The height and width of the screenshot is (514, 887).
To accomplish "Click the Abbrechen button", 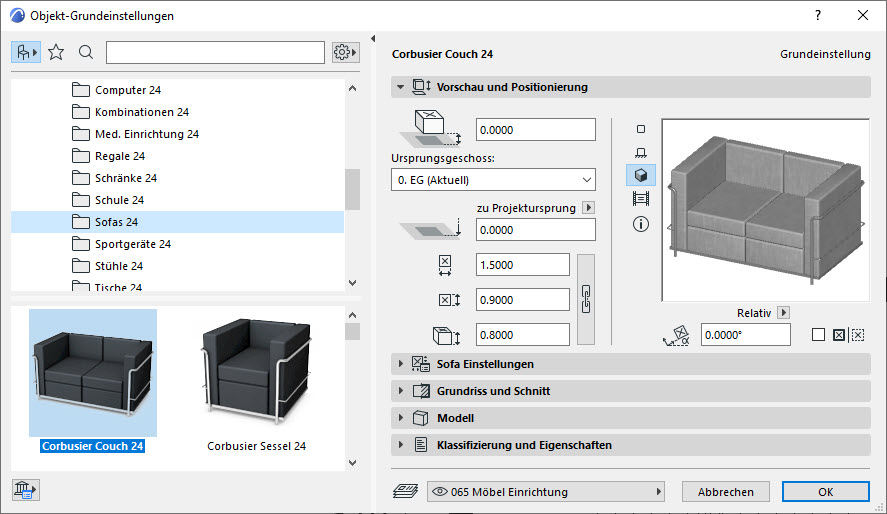I will pos(726,492).
